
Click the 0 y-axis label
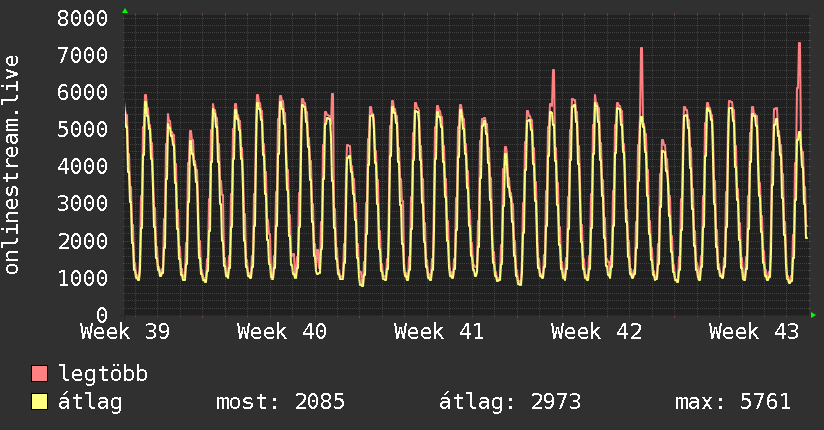pyautogui.click(x=102, y=315)
